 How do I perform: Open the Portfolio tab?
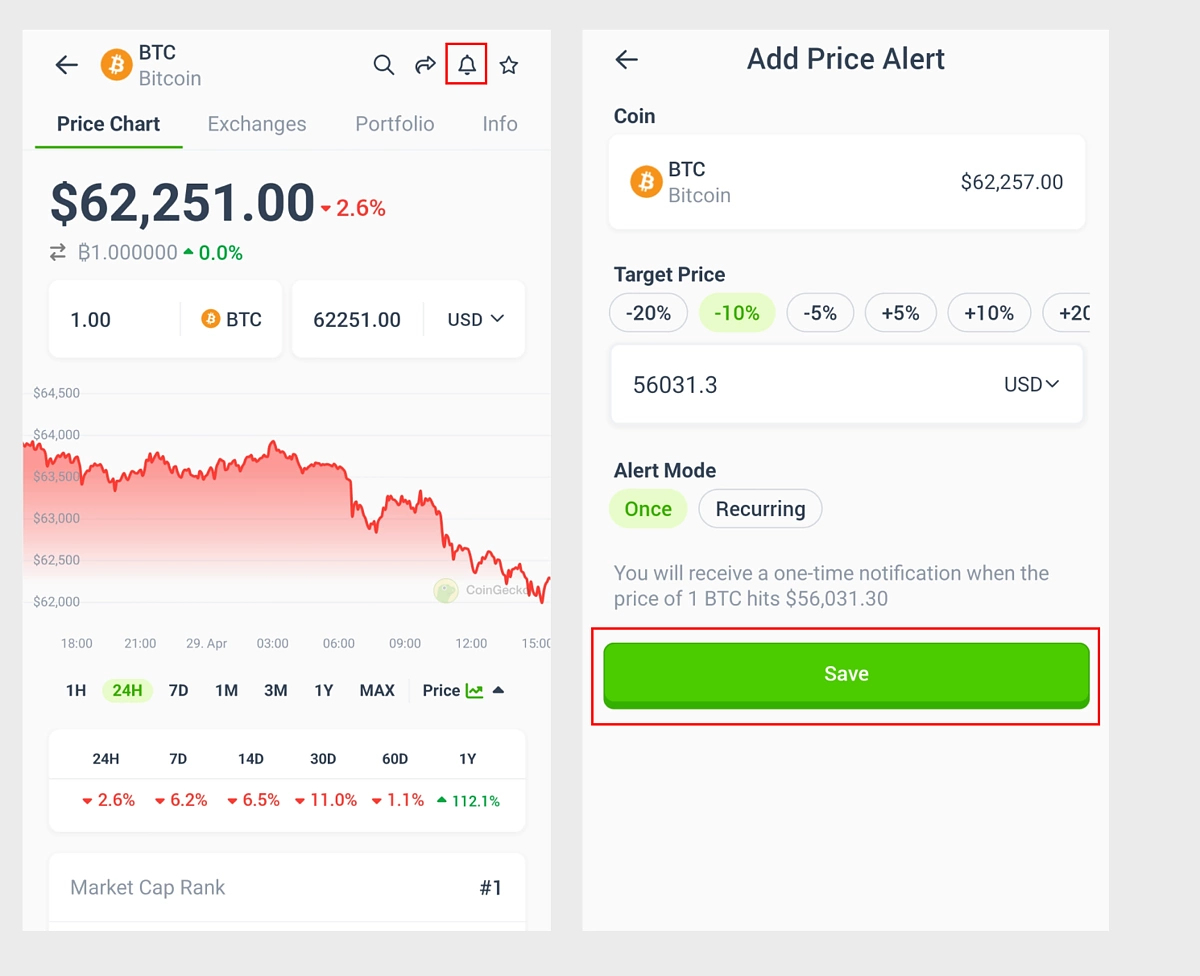pyautogui.click(x=394, y=123)
